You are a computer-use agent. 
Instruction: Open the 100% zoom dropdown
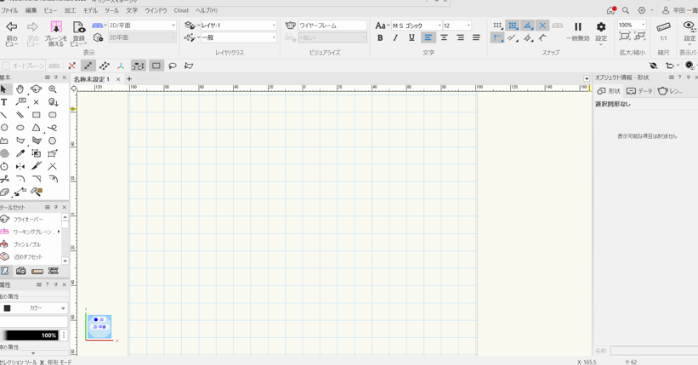pos(632,25)
